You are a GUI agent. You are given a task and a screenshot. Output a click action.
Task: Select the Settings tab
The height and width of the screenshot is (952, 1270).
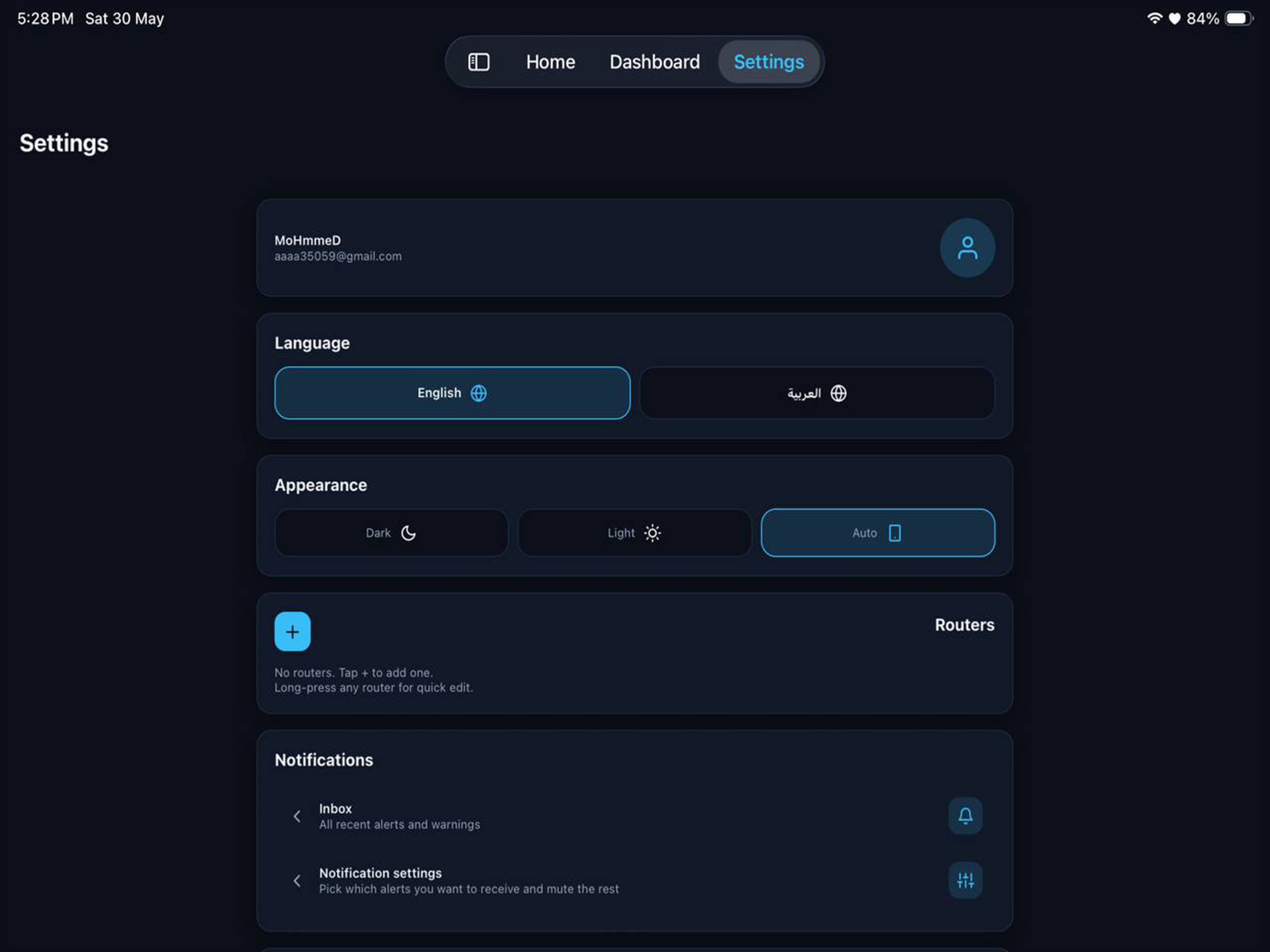point(769,62)
